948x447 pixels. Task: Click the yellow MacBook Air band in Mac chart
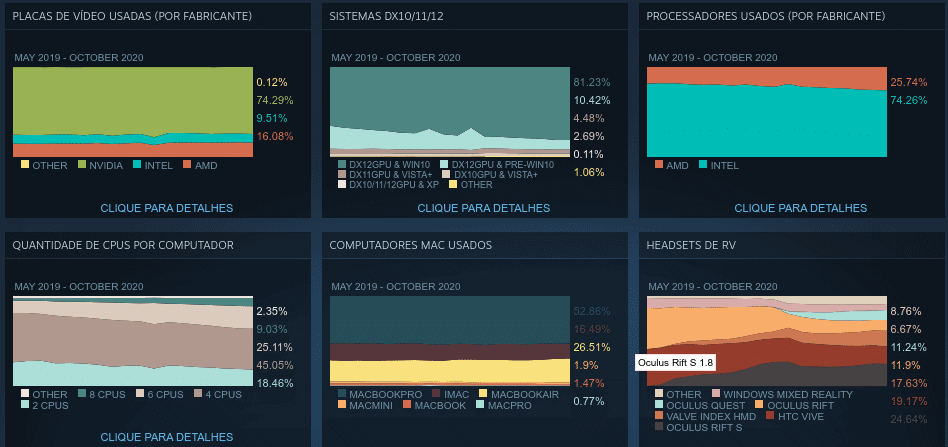coord(450,370)
